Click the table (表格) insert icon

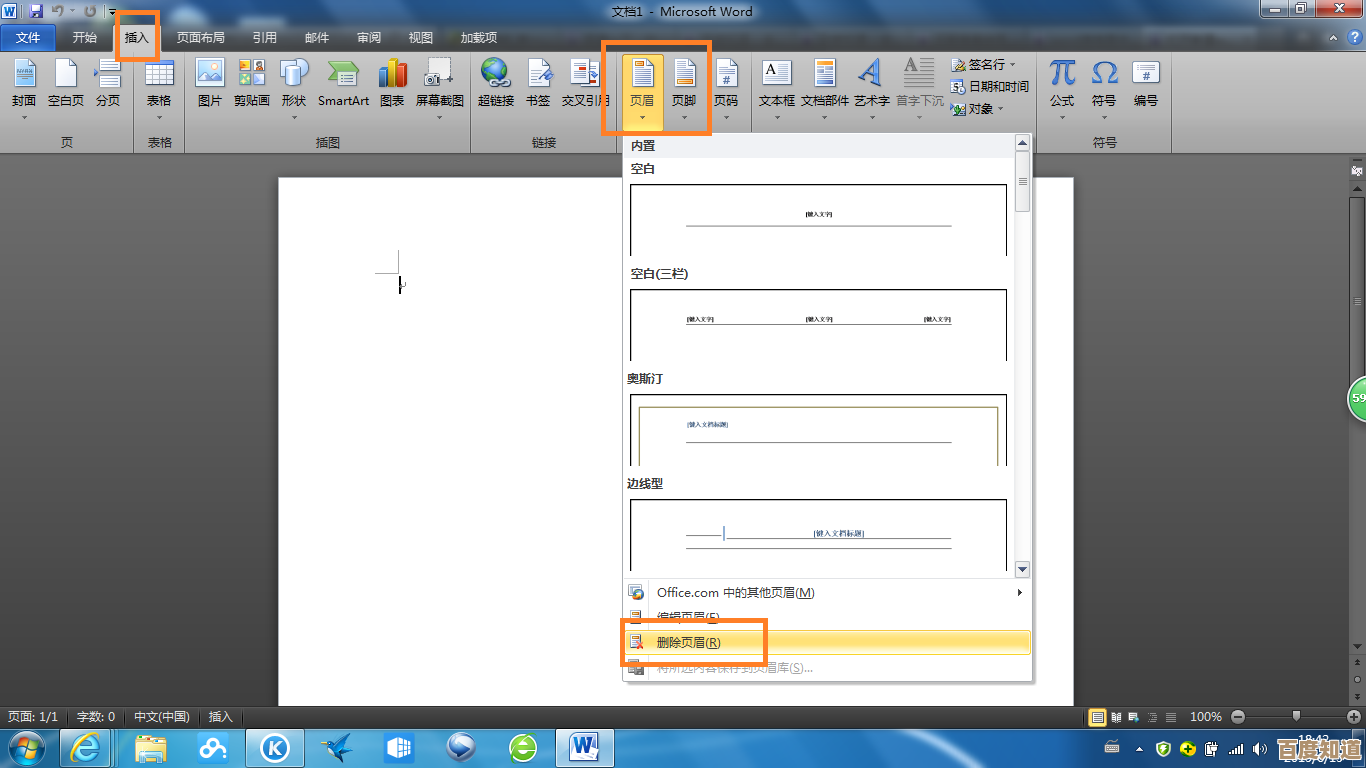[x=159, y=84]
